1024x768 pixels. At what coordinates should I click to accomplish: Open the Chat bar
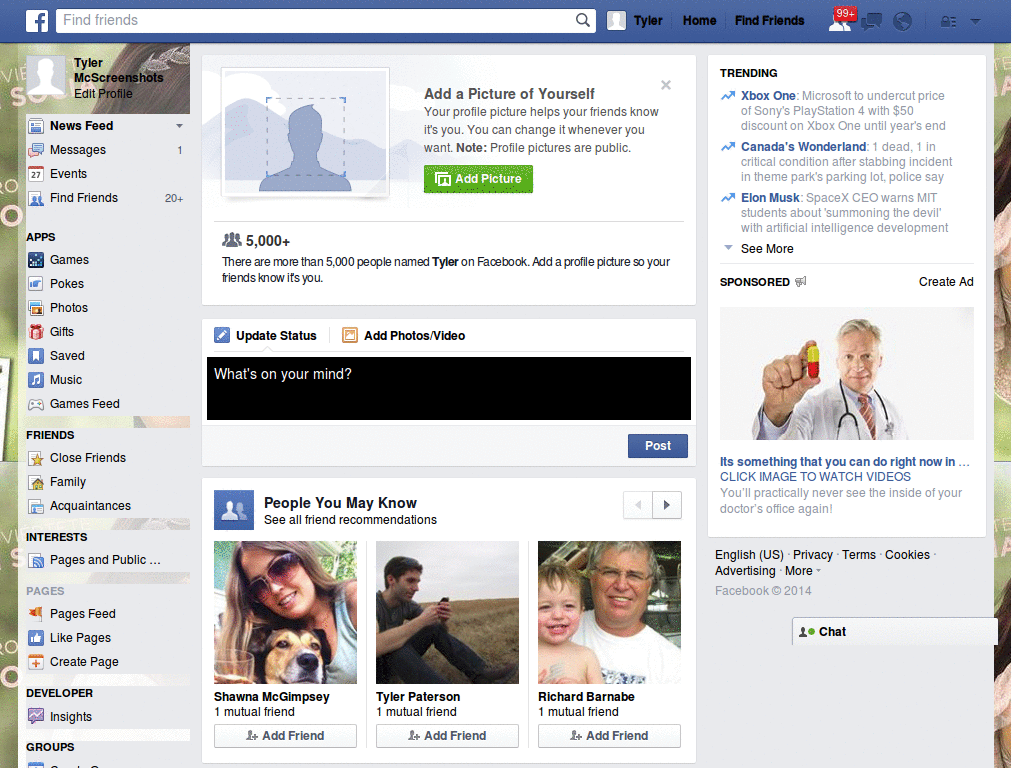click(x=895, y=632)
